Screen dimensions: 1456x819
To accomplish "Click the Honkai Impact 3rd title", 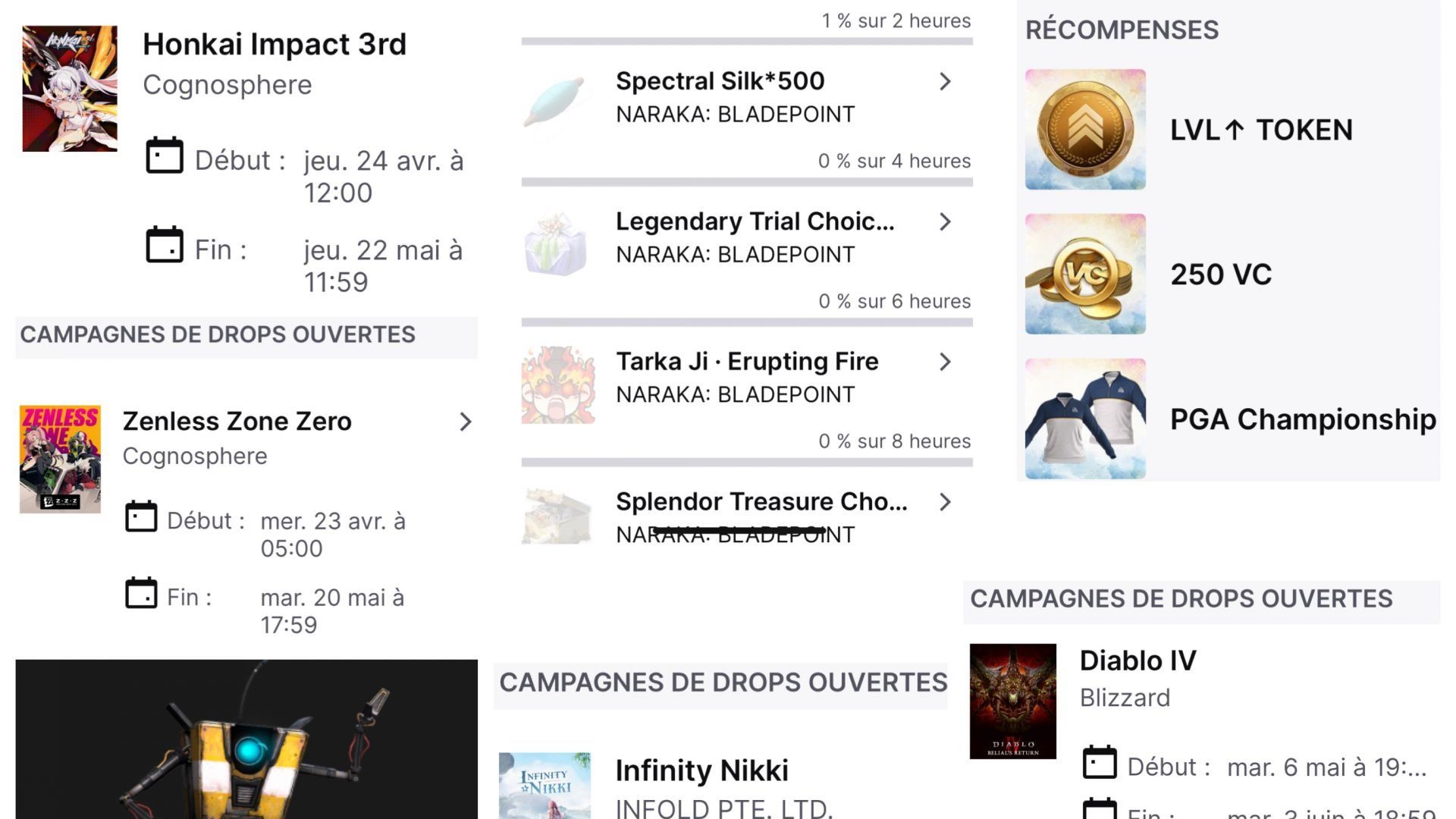I will click(275, 44).
